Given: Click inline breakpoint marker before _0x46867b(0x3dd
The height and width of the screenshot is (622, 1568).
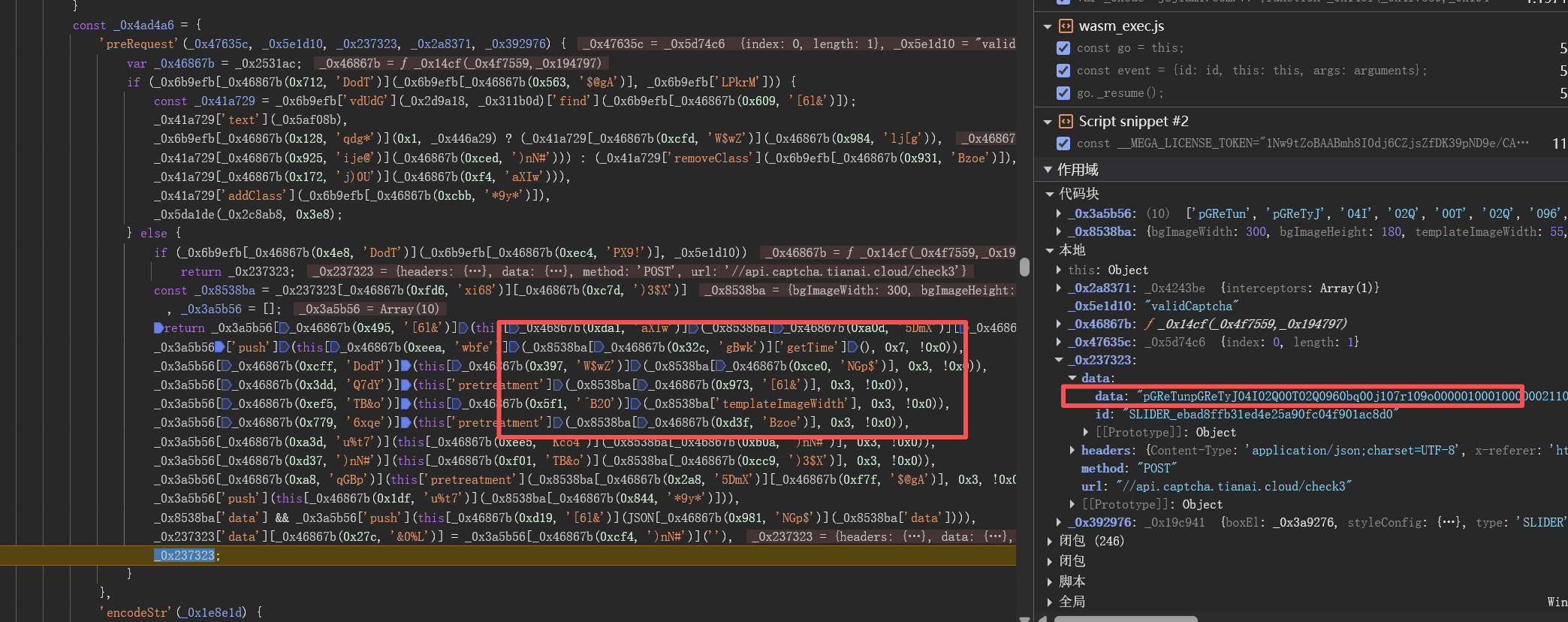Looking at the screenshot, I should 226,385.
